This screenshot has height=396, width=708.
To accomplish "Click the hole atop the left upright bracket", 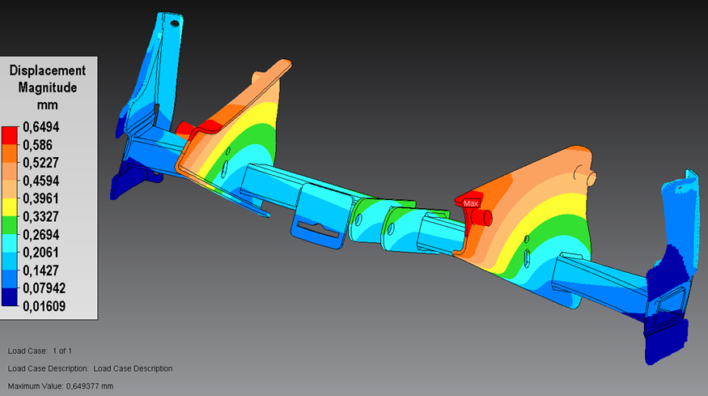I will click(175, 23).
